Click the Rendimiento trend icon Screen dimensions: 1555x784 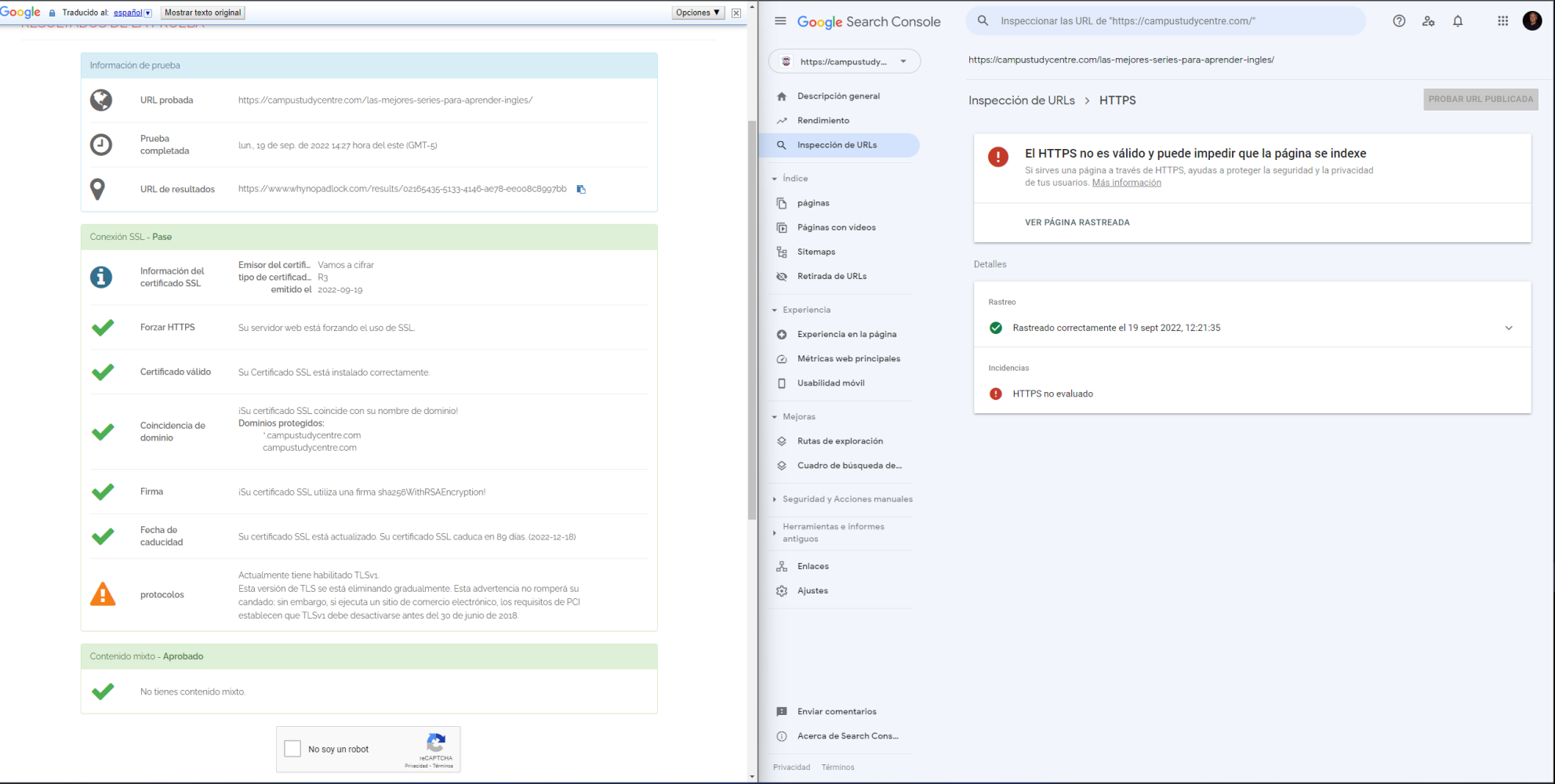coord(782,121)
